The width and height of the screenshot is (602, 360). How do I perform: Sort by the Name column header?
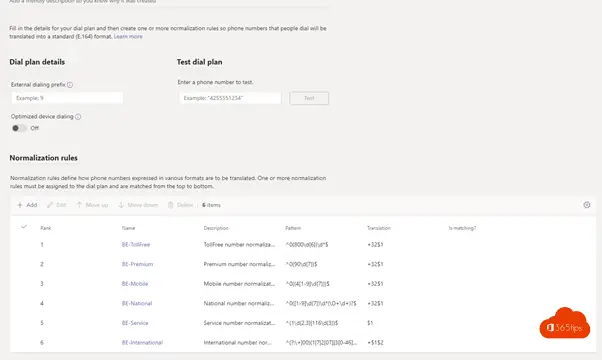[128, 228]
